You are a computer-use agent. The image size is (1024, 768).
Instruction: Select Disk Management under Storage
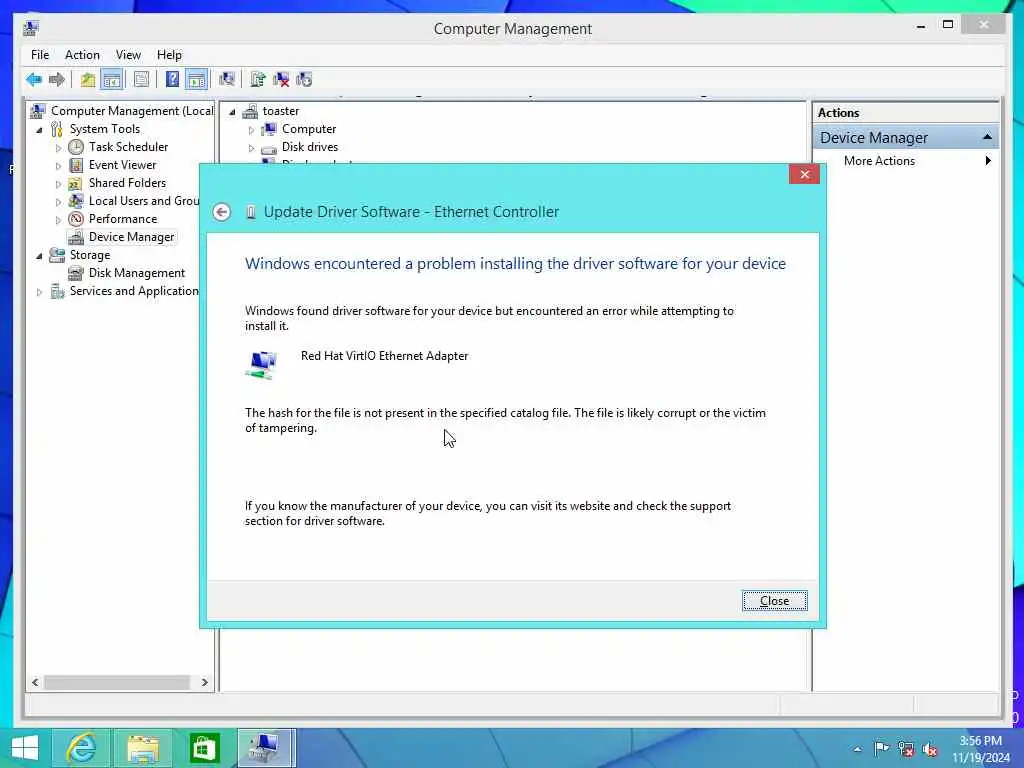tap(136, 273)
